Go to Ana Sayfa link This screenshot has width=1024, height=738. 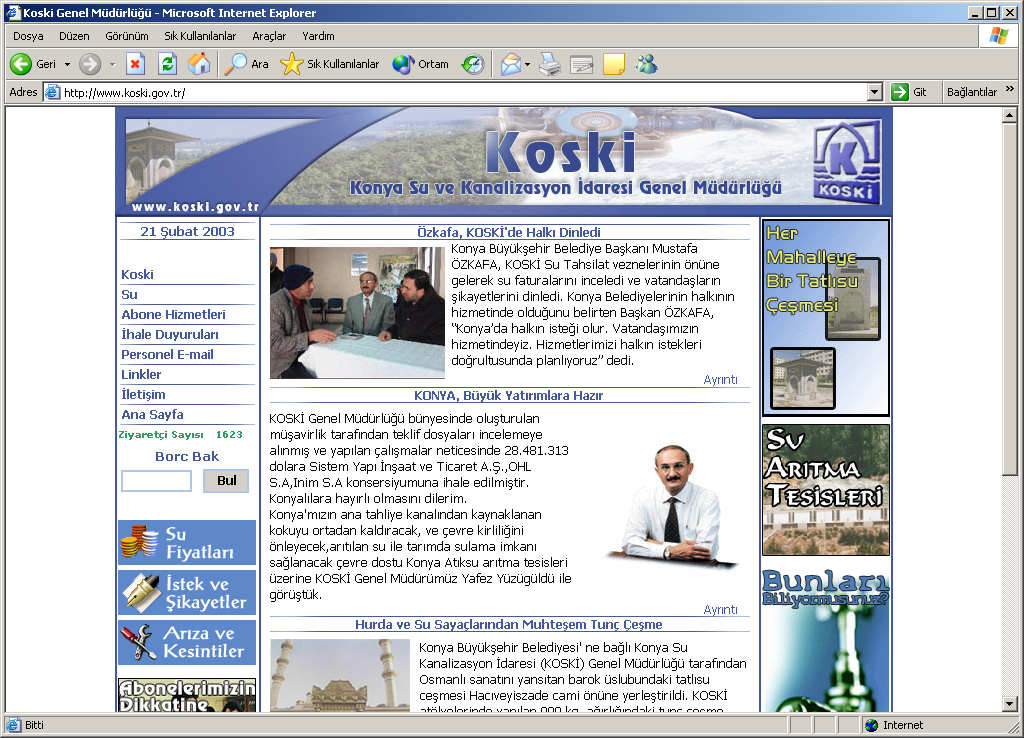(x=152, y=415)
